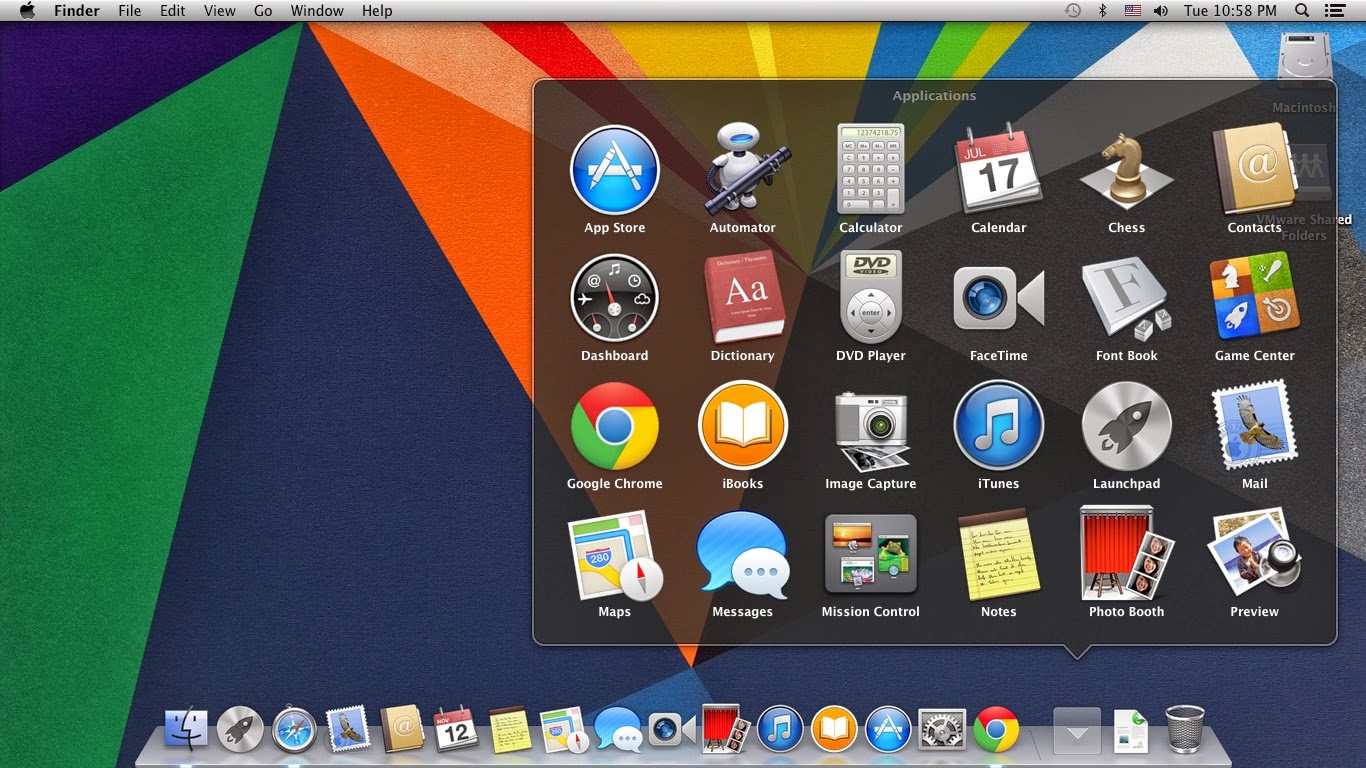Open the View menu

(220, 11)
